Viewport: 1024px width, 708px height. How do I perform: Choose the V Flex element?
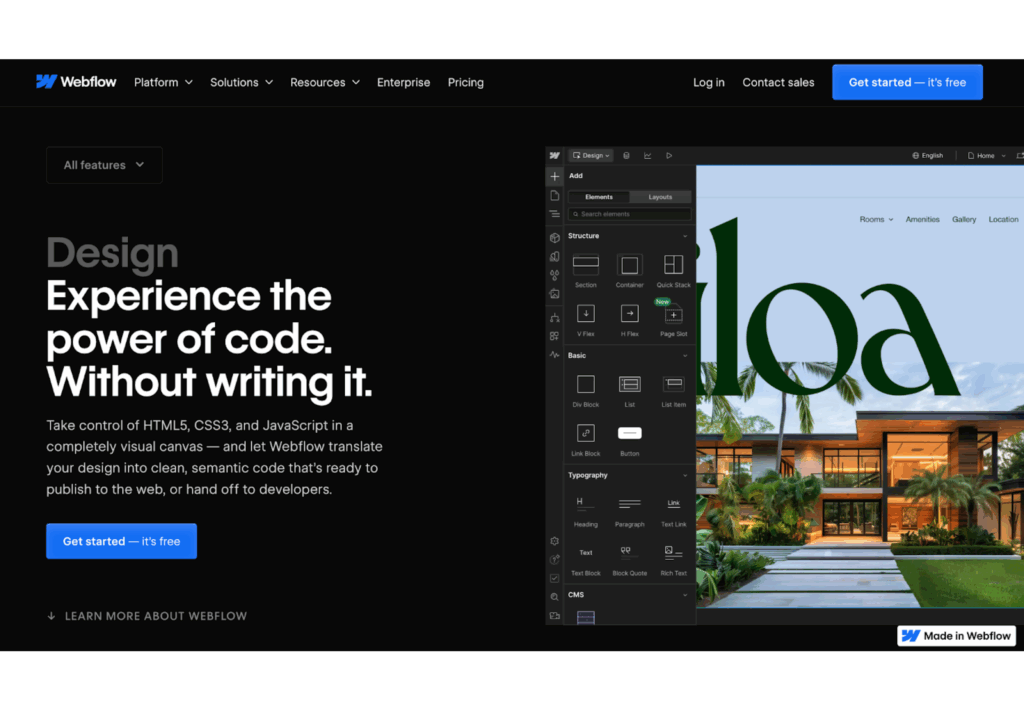tap(586, 313)
